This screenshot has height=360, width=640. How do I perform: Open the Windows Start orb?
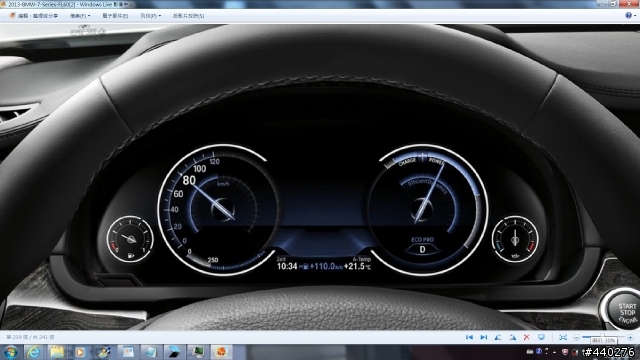11,352
